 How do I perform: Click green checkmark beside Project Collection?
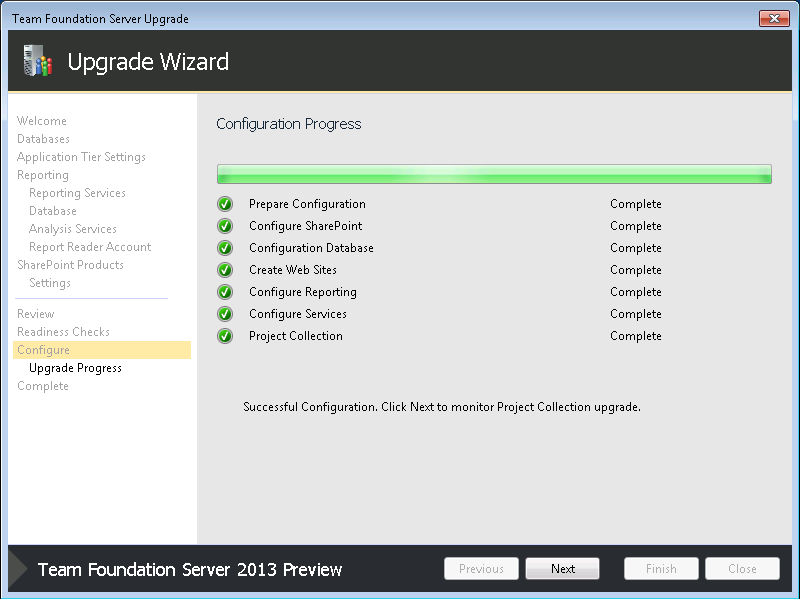(225, 336)
